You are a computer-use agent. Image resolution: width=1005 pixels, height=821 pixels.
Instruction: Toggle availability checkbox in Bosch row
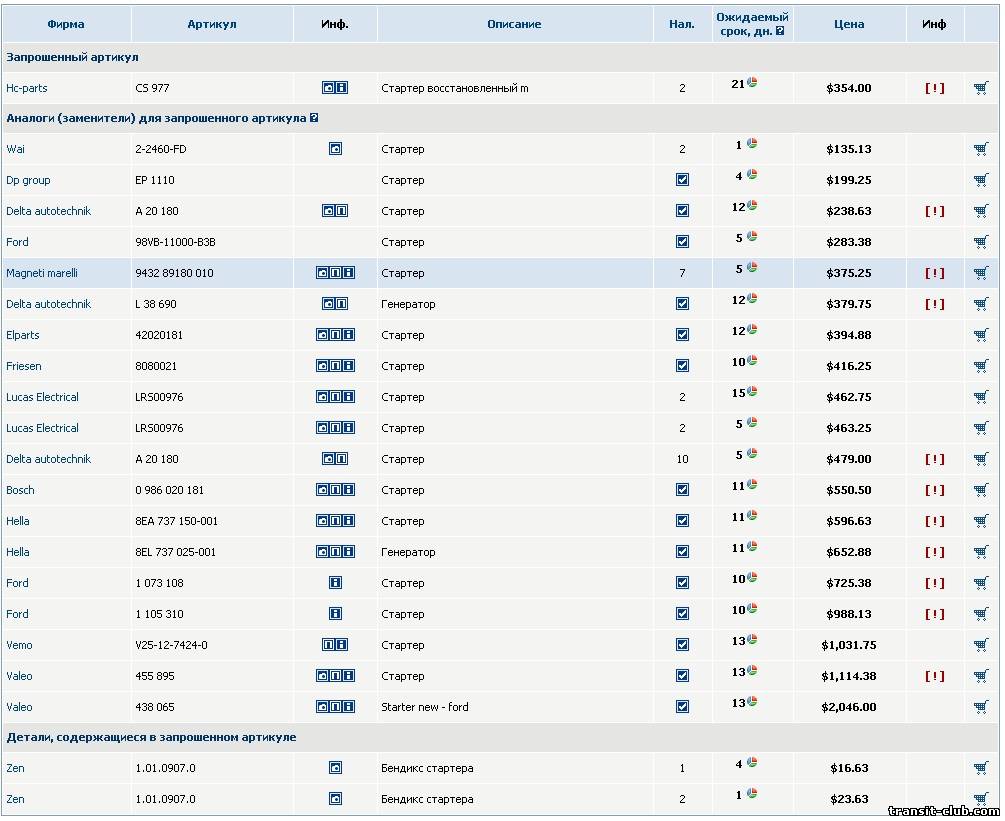pos(683,490)
